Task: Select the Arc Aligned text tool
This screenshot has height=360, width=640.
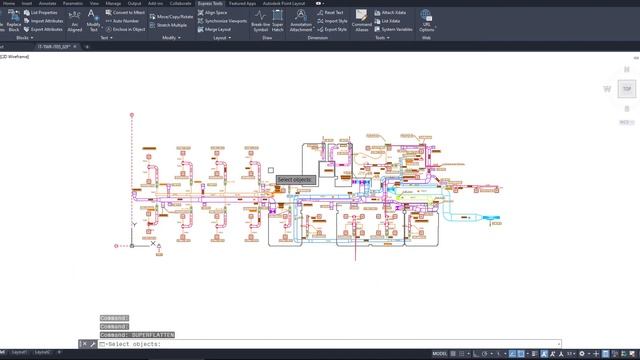Action: click(75, 21)
